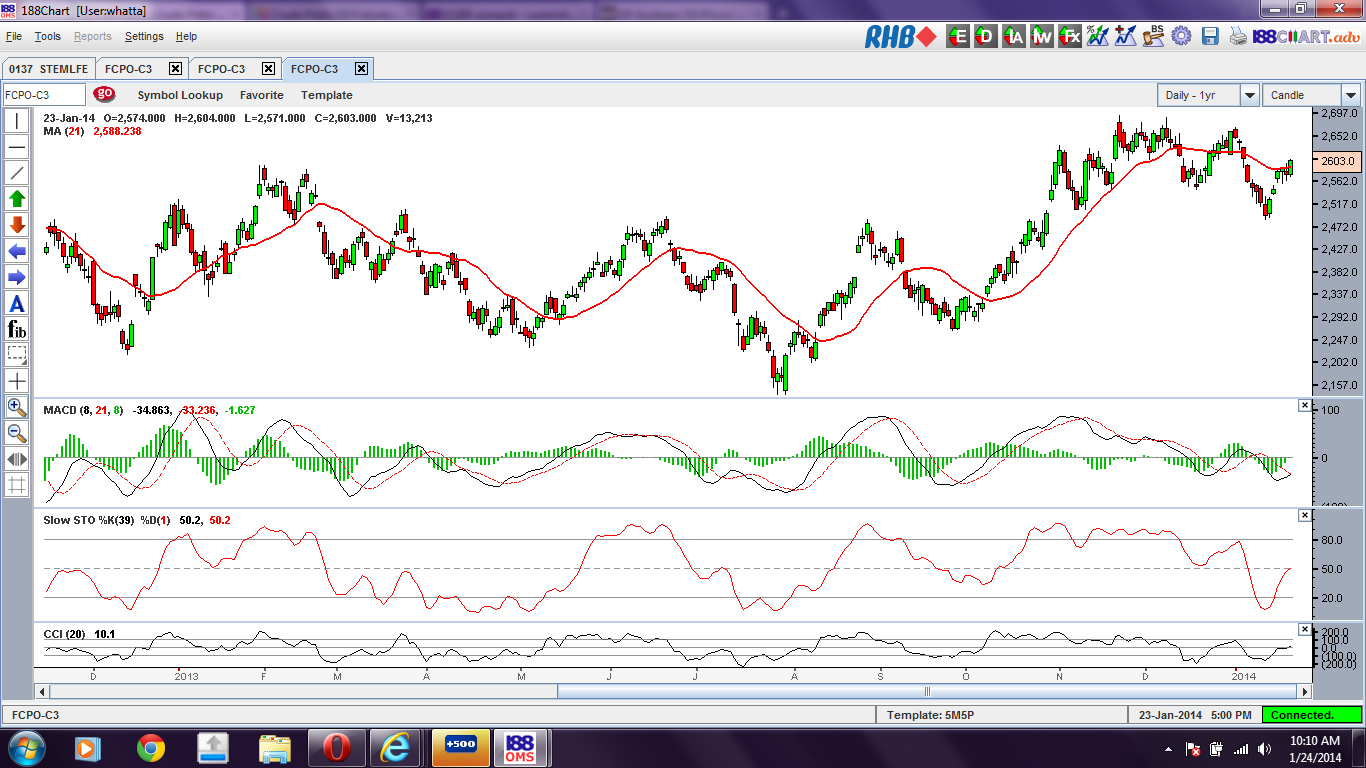Switch to the 0137 STEMLFE tab
1366x768 pixels.
(49, 69)
